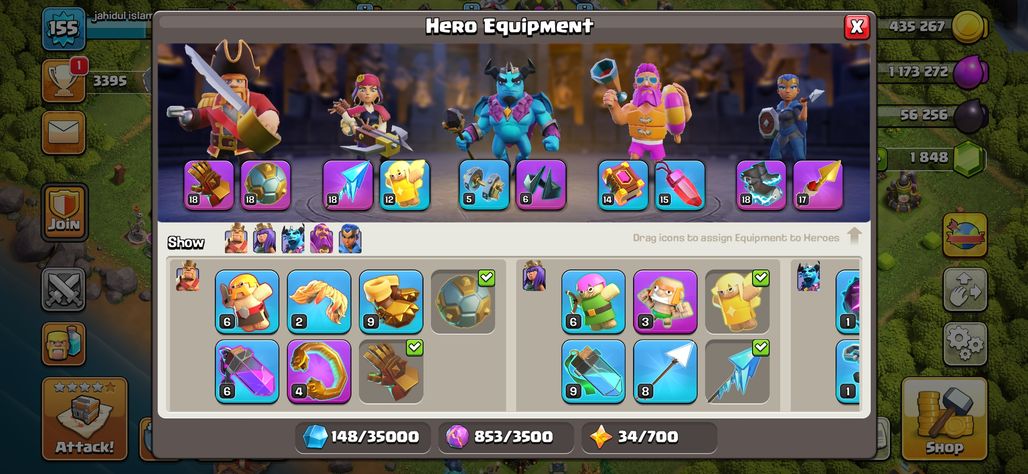
Task: Select the Royal Champion's Rocket Spear slot
Action: click(x=818, y=186)
